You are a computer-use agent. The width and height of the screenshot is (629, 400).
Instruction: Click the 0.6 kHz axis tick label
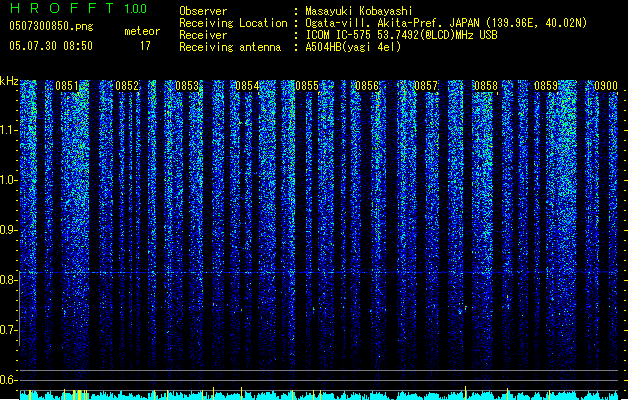coord(8,380)
